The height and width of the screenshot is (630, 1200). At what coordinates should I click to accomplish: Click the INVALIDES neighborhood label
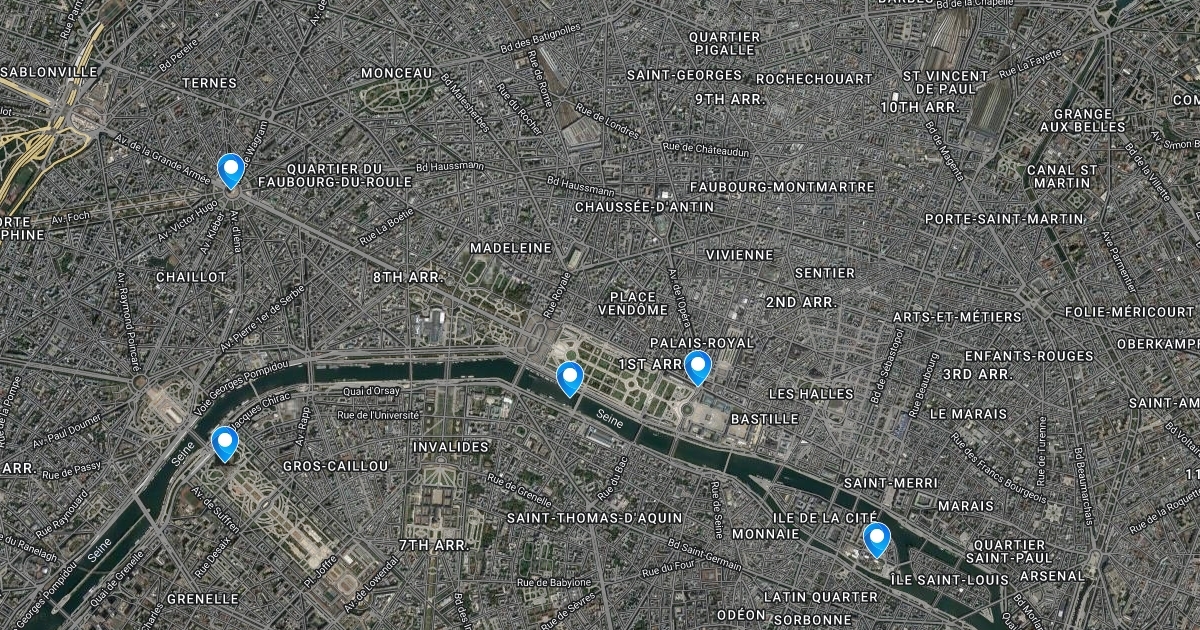451,446
